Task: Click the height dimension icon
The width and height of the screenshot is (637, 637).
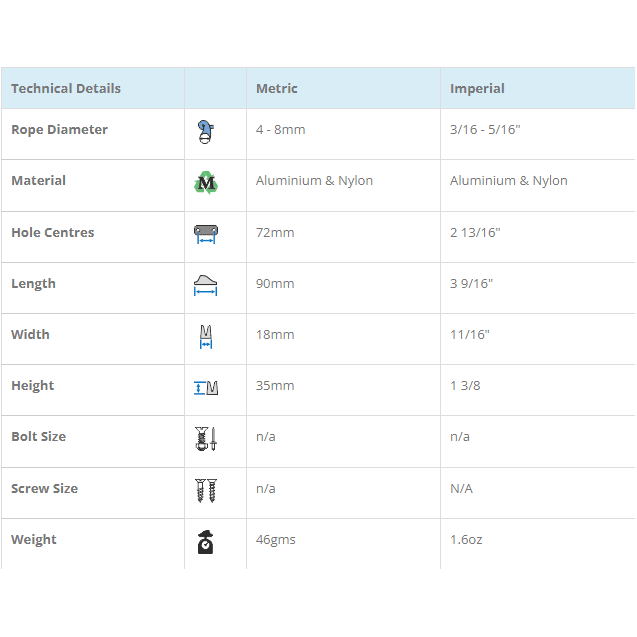Action: [206, 387]
